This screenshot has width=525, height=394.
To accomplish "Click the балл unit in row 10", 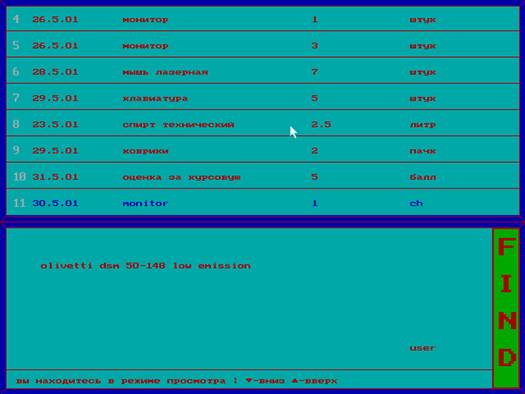I will pyautogui.click(x=423, y=177).
